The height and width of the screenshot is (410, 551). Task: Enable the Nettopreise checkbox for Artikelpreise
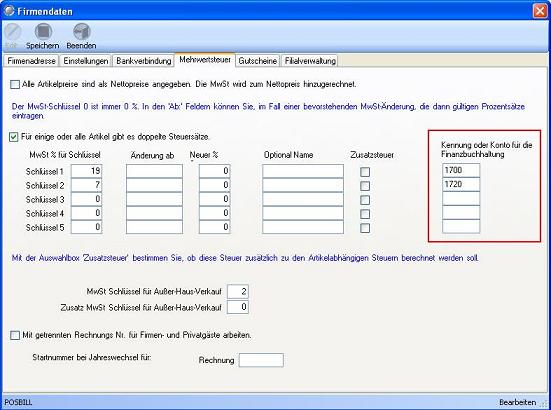tap(15, 85)
